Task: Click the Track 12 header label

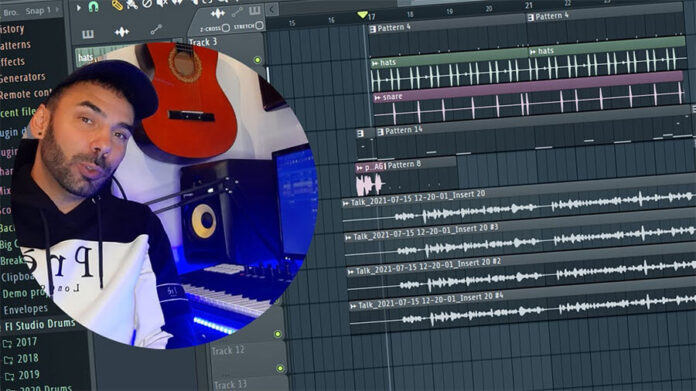Action: click(x=228, y=351)
